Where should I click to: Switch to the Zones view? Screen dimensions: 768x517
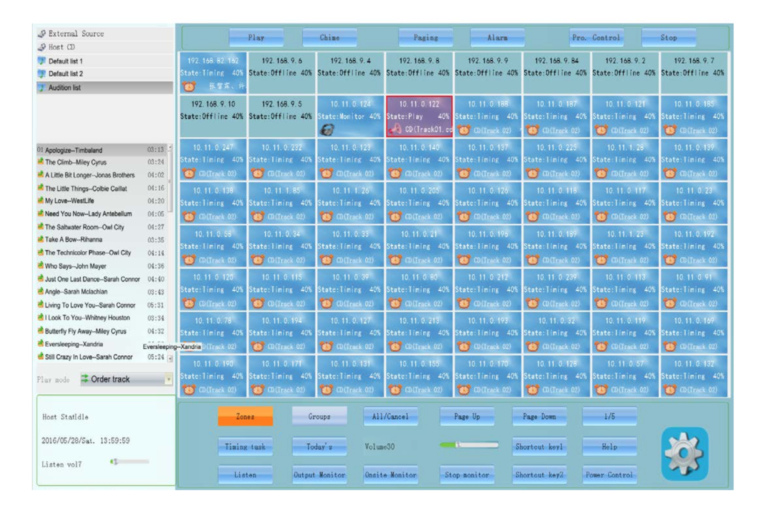click(244, 416)
